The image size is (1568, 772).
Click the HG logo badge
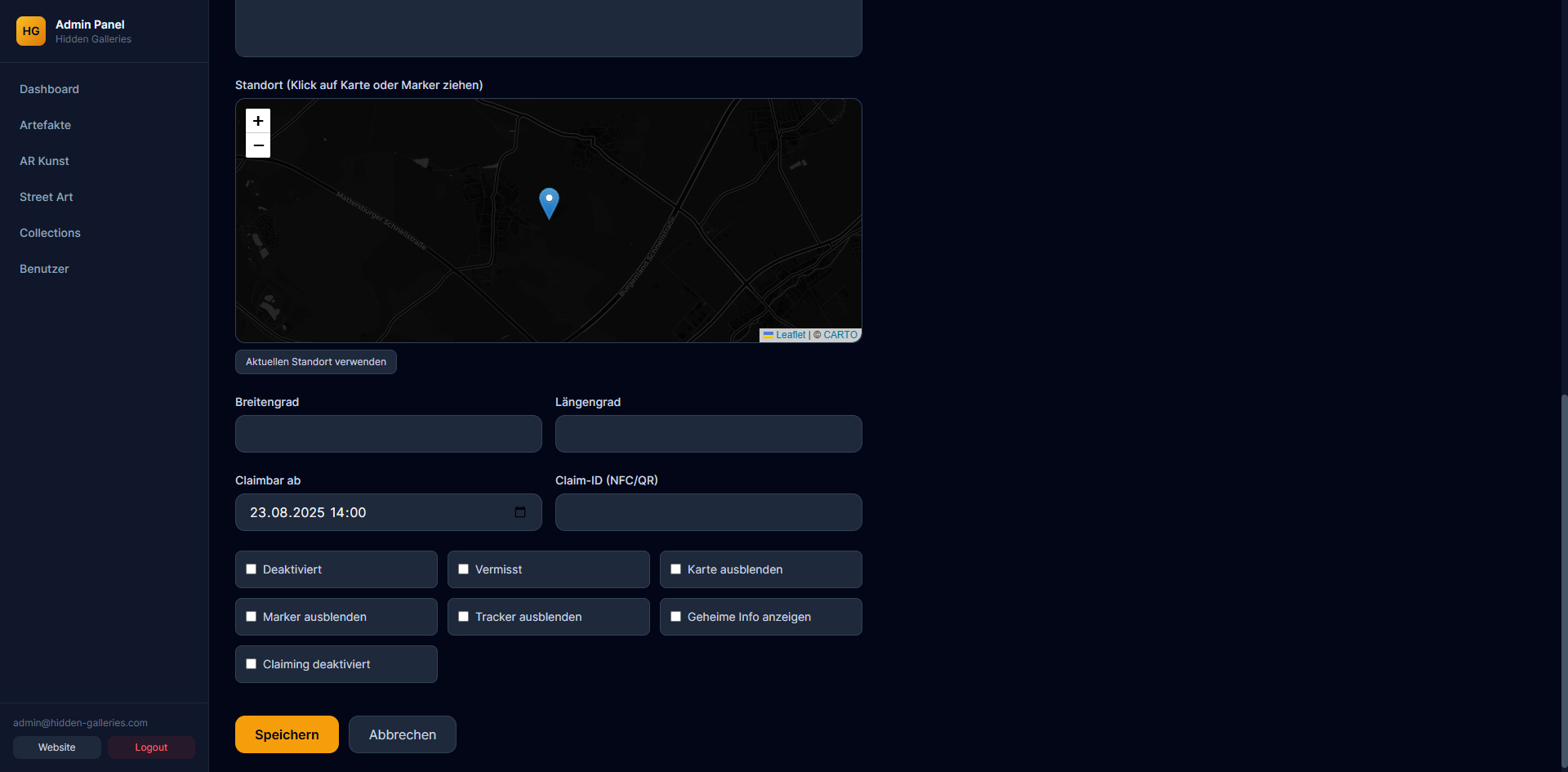[x=31, y=31]
